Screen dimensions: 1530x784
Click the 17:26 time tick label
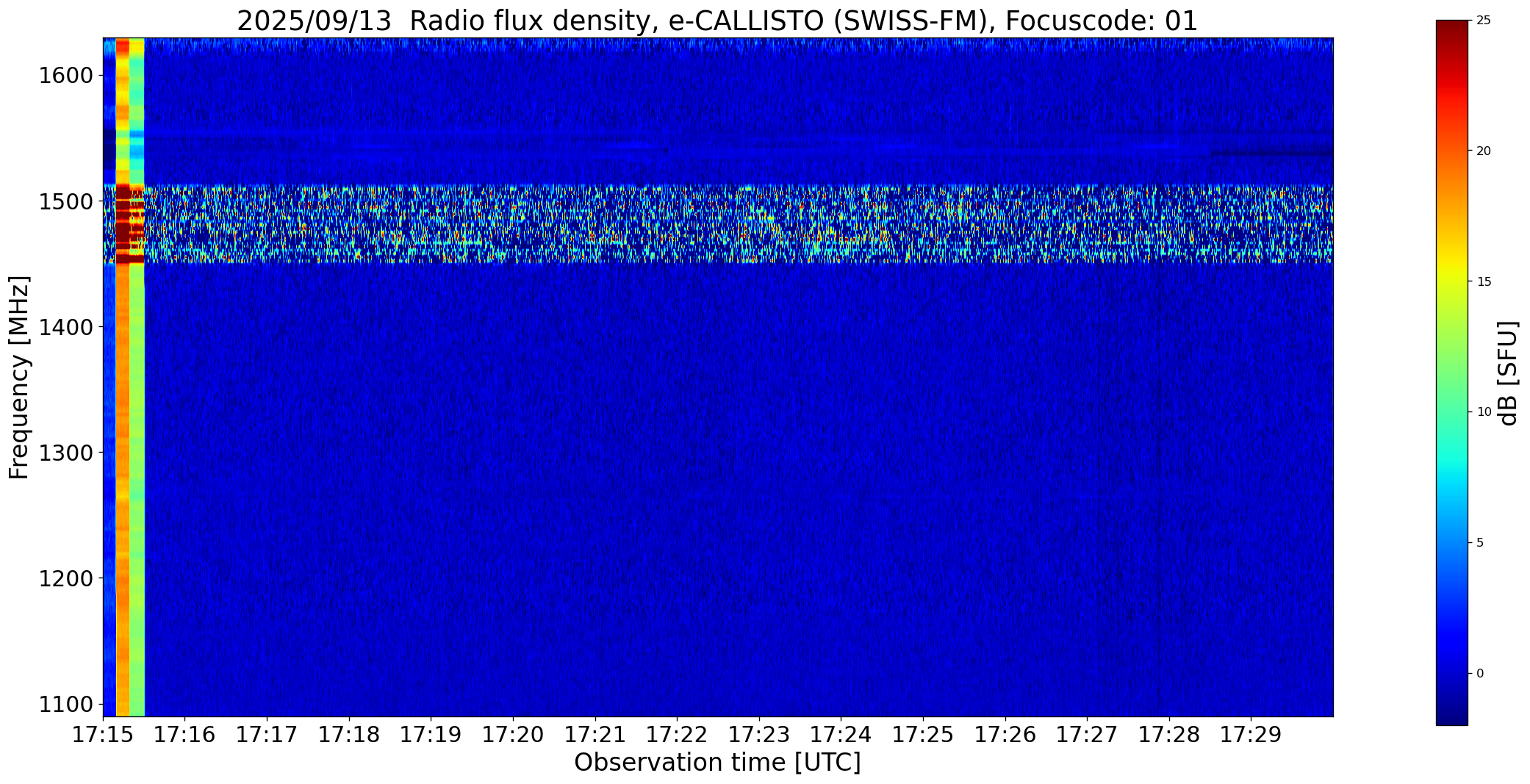coord(1005,734)
